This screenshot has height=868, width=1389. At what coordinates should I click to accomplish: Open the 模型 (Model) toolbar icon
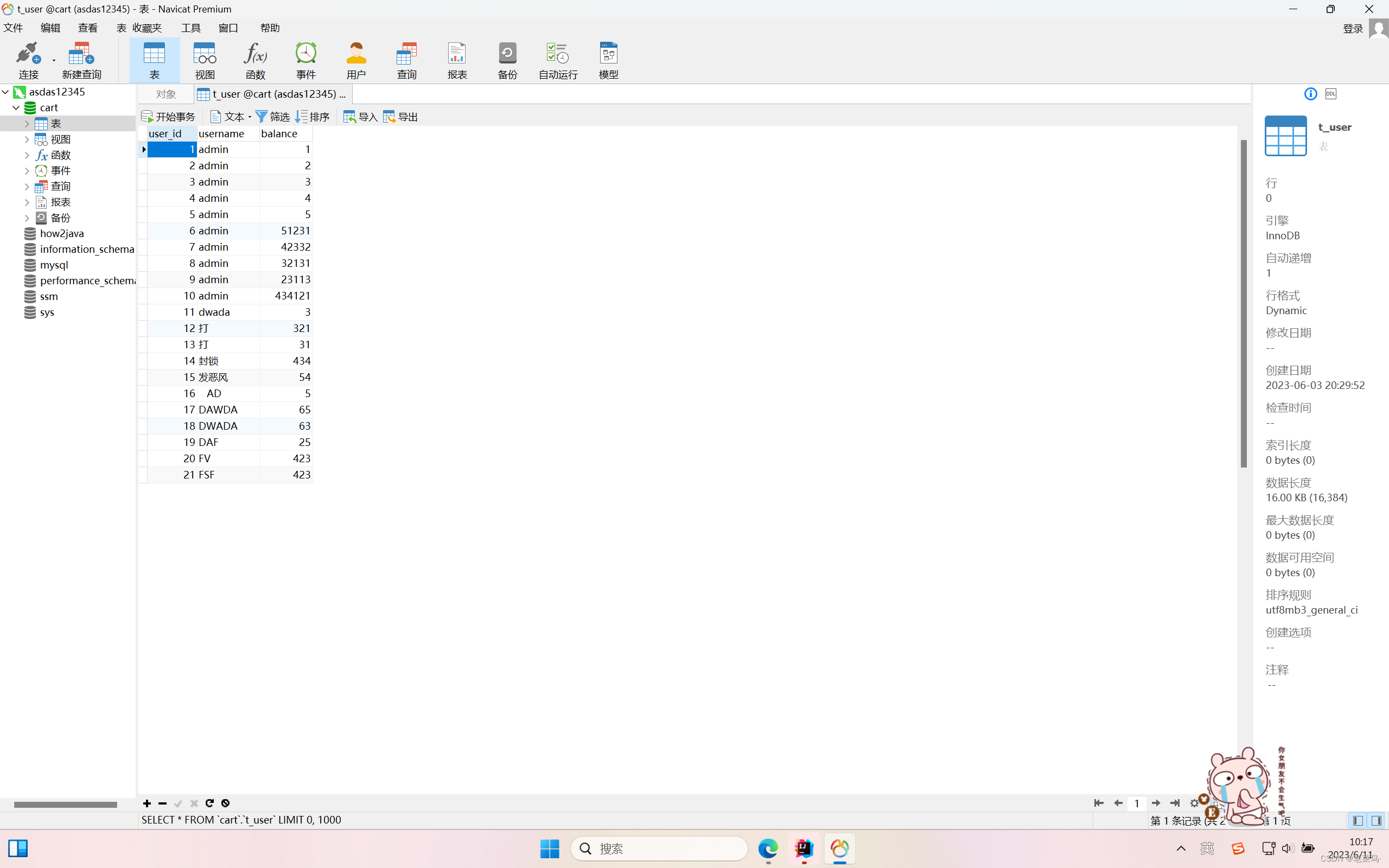pyautogui.click(x=608, y=60)
